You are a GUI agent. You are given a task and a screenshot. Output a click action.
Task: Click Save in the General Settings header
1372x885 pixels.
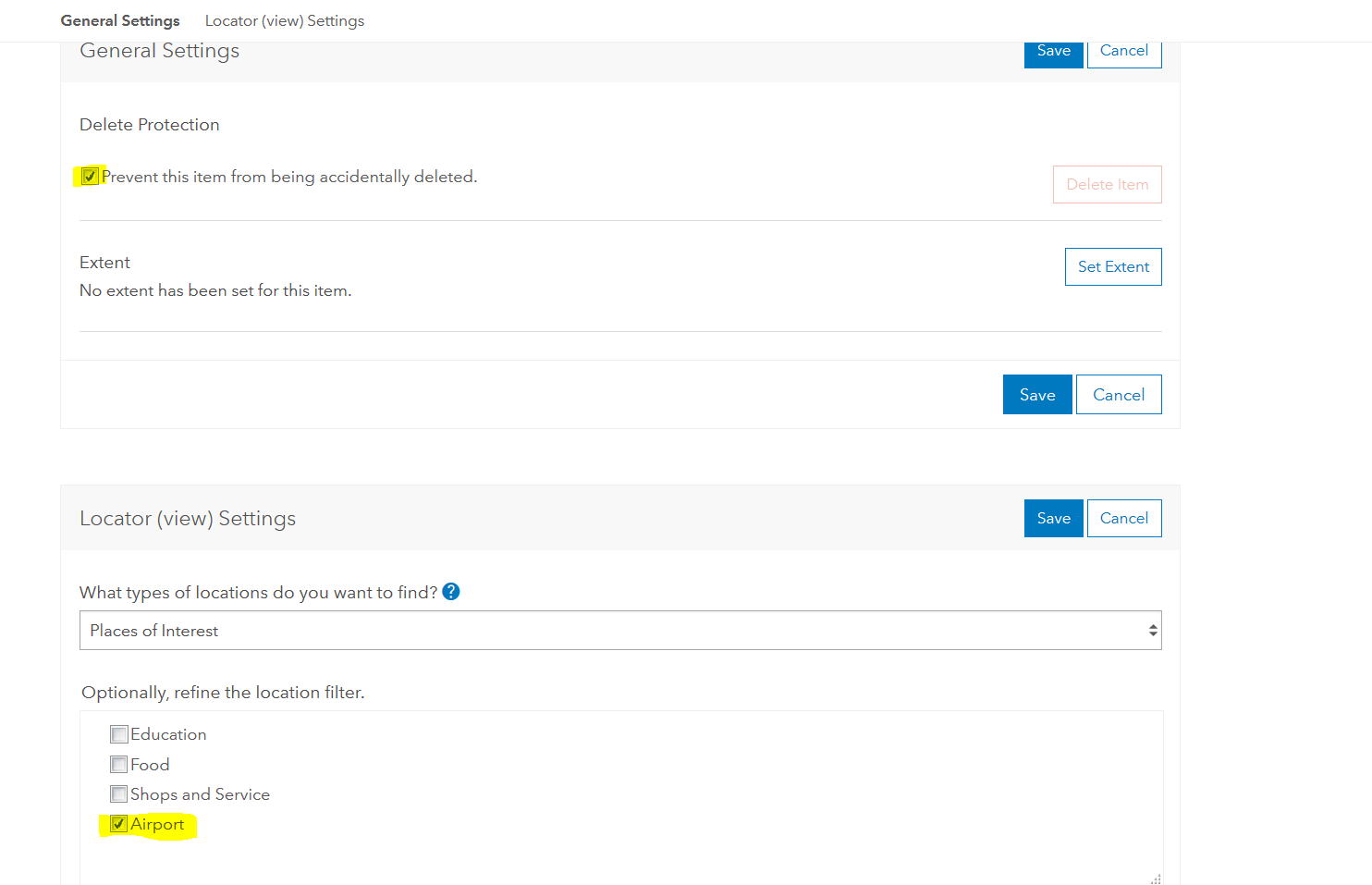point(1053,52)
